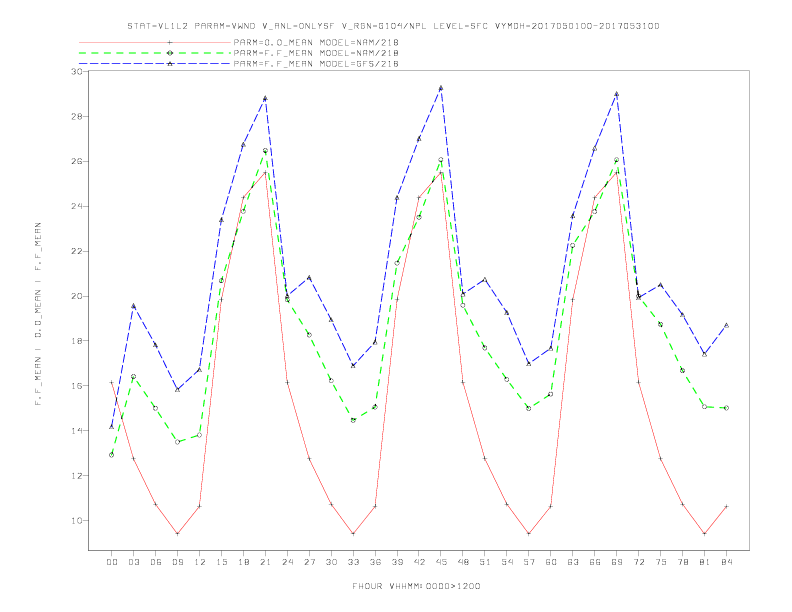Click y-axis tick label 28
This screenshot has height=612, width=792.
pos(77,117)
